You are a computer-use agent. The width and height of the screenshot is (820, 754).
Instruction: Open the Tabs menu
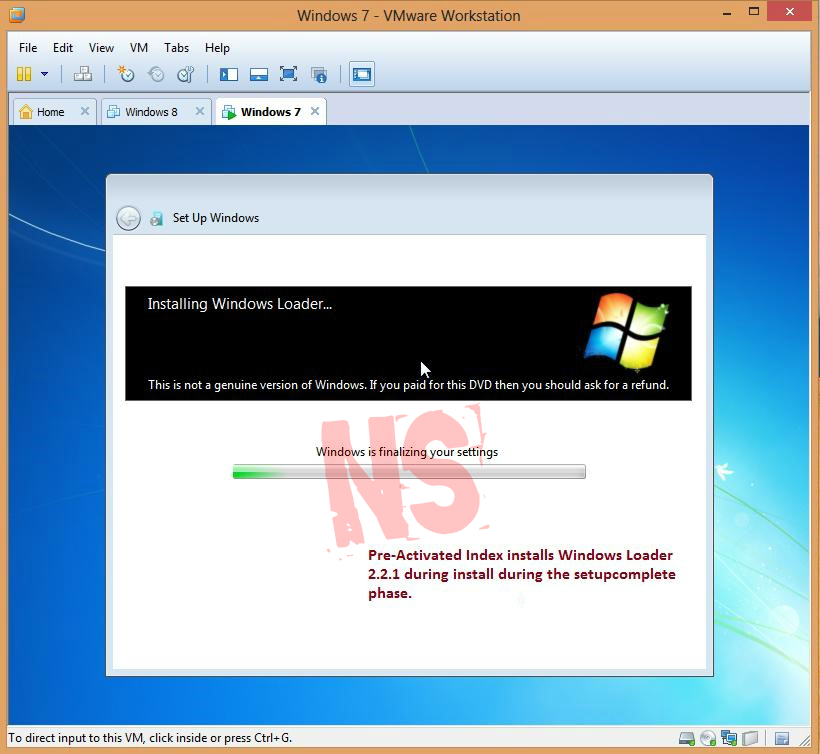tap(176, 47)
